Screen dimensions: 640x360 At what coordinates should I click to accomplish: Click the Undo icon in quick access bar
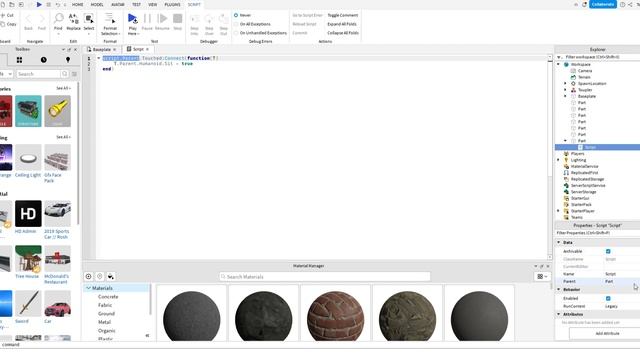click(x=58, y=4)
